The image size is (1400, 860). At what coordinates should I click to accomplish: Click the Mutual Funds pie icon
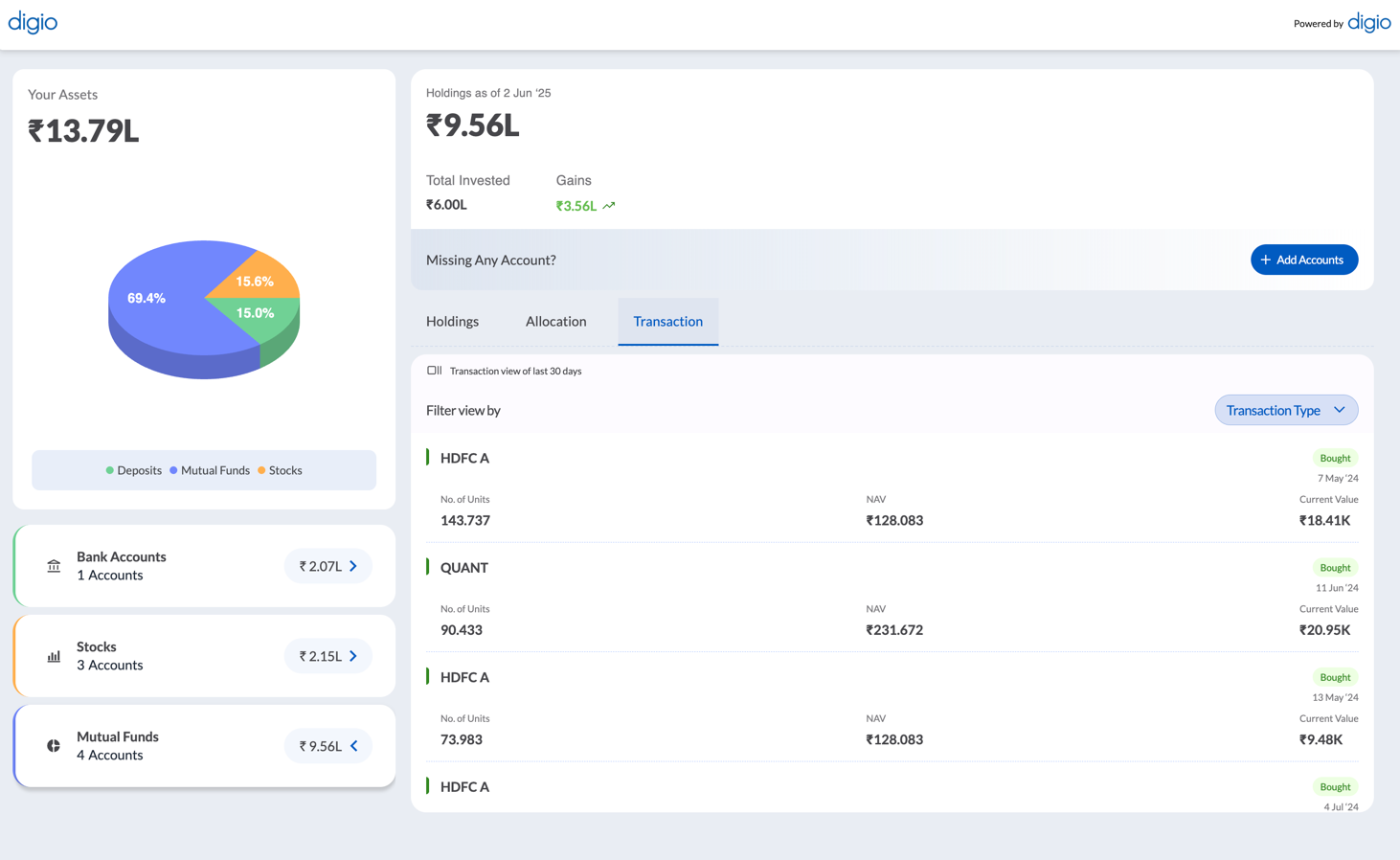(54, 746)
